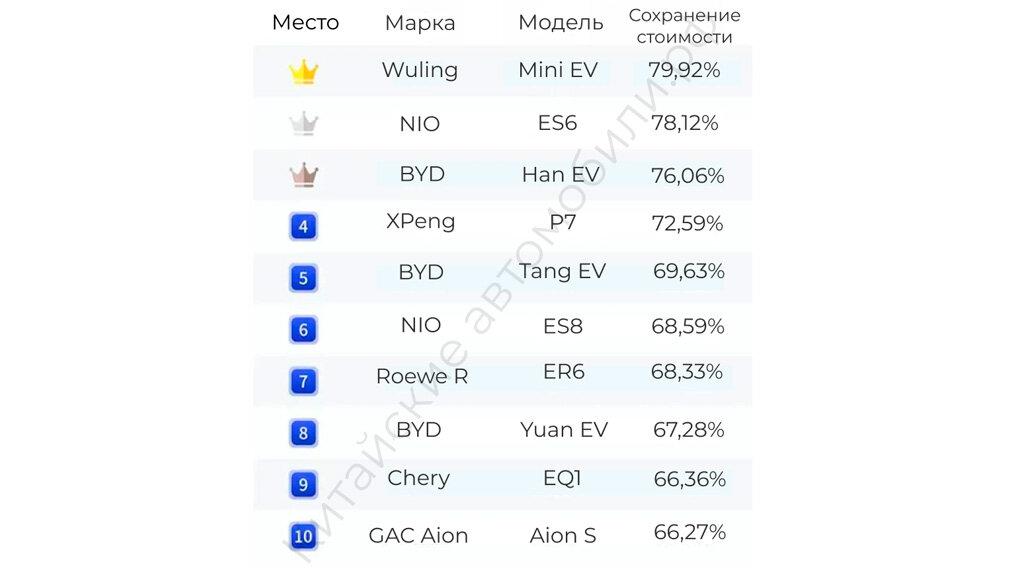
Task: Click the Wuling brand cell
Action: click(x=419, y=70)
